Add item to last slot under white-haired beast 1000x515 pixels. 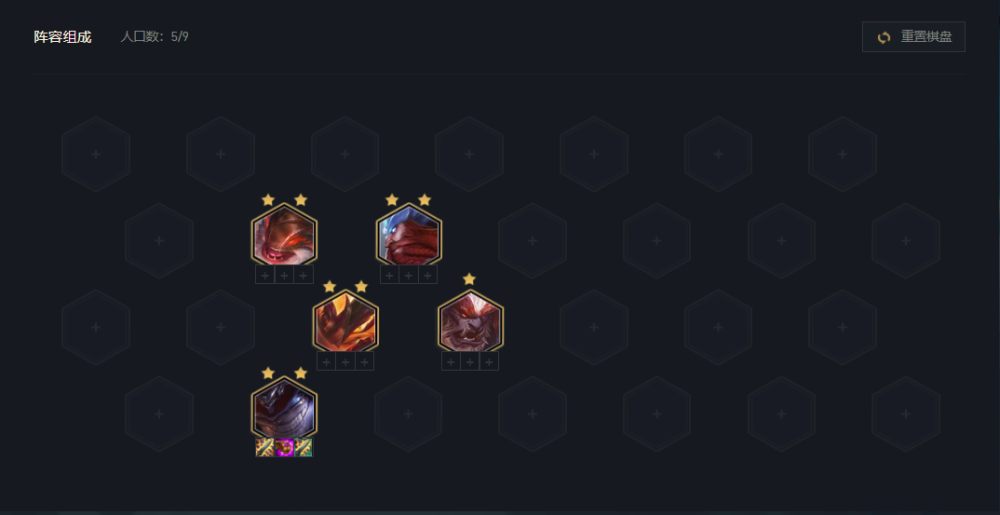click(489, 361)
